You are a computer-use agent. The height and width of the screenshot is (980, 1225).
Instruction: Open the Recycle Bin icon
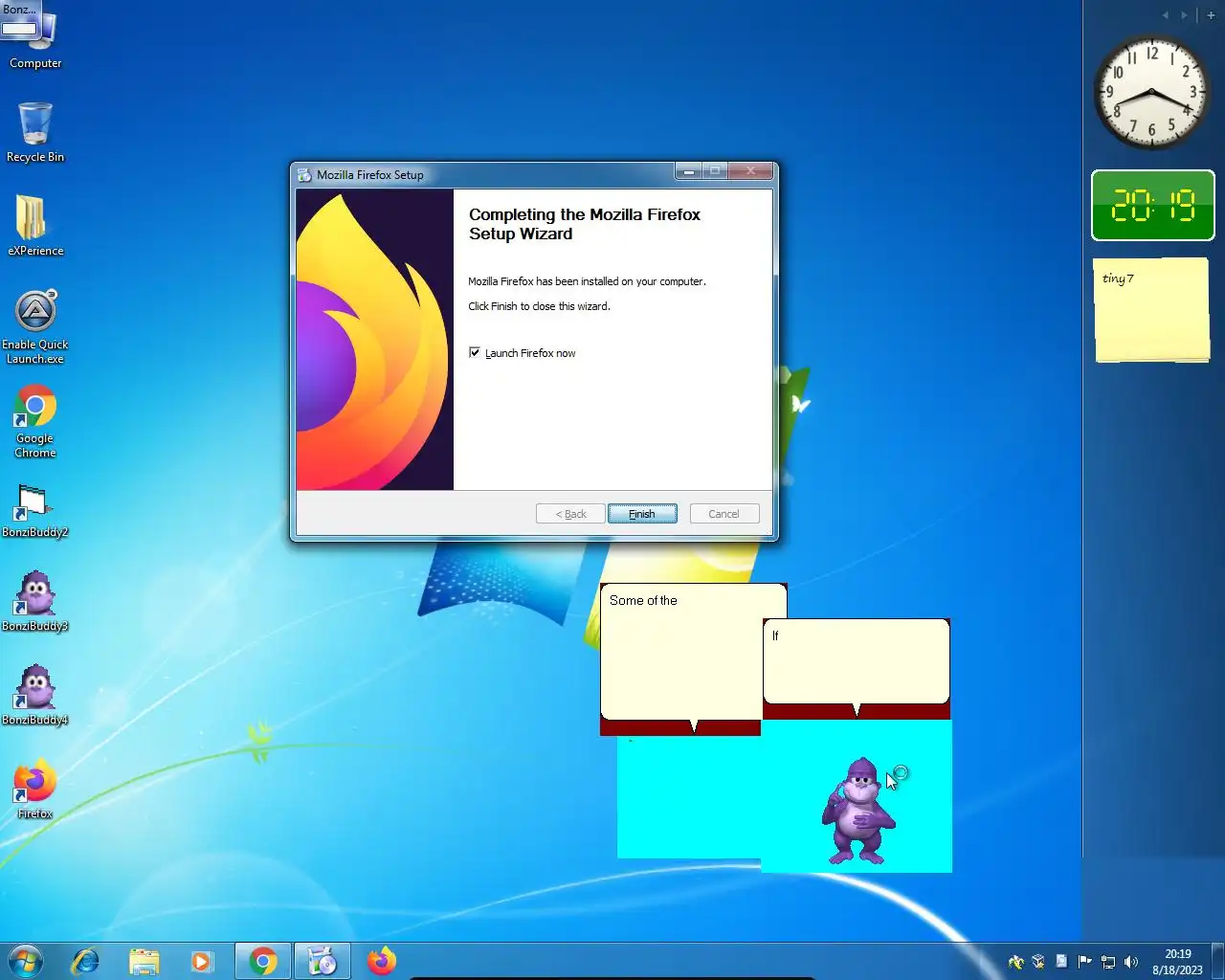[x=35, y=132]
